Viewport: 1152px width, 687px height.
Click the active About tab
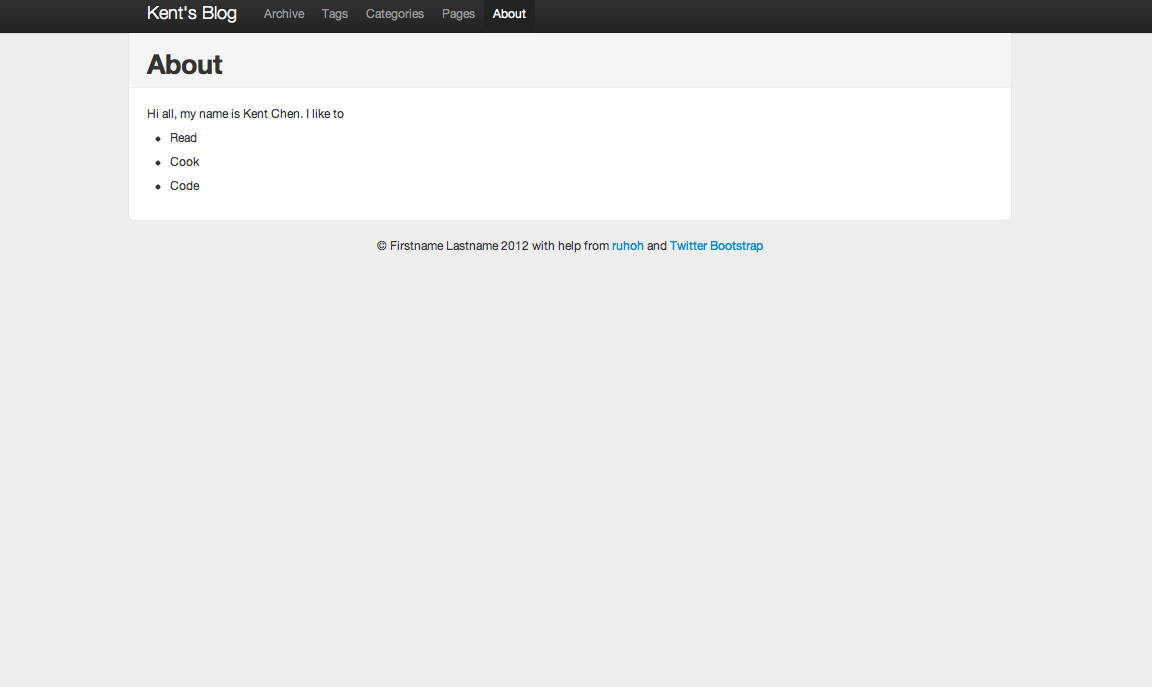[x=509, y=14]
